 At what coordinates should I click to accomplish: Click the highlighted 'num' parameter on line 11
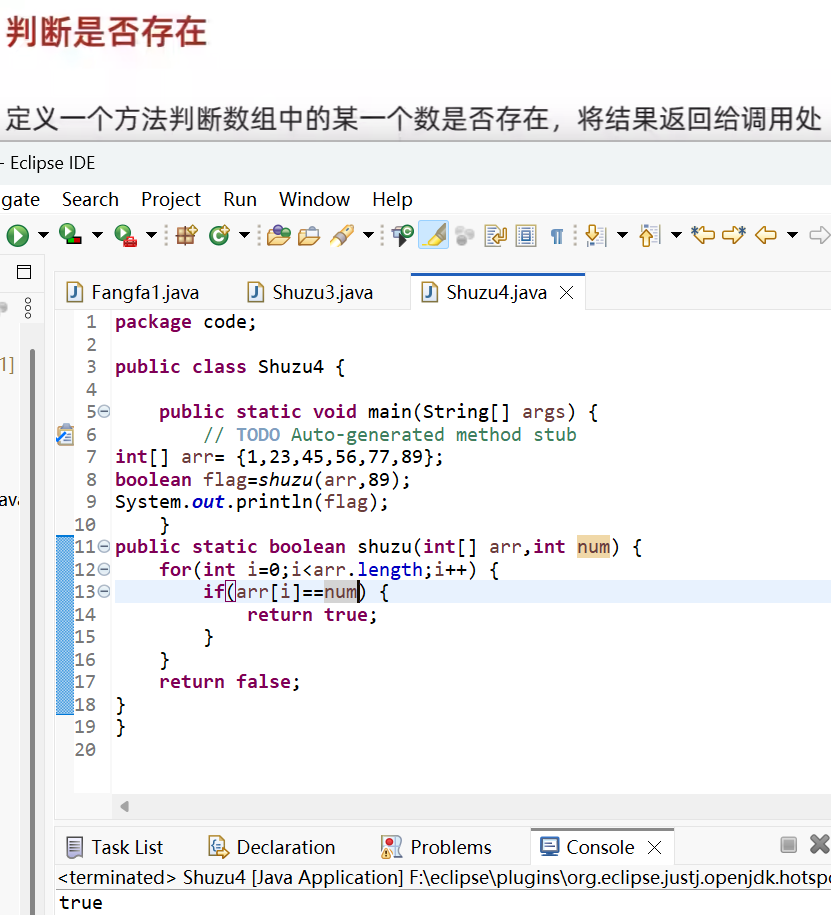[593, 547]
